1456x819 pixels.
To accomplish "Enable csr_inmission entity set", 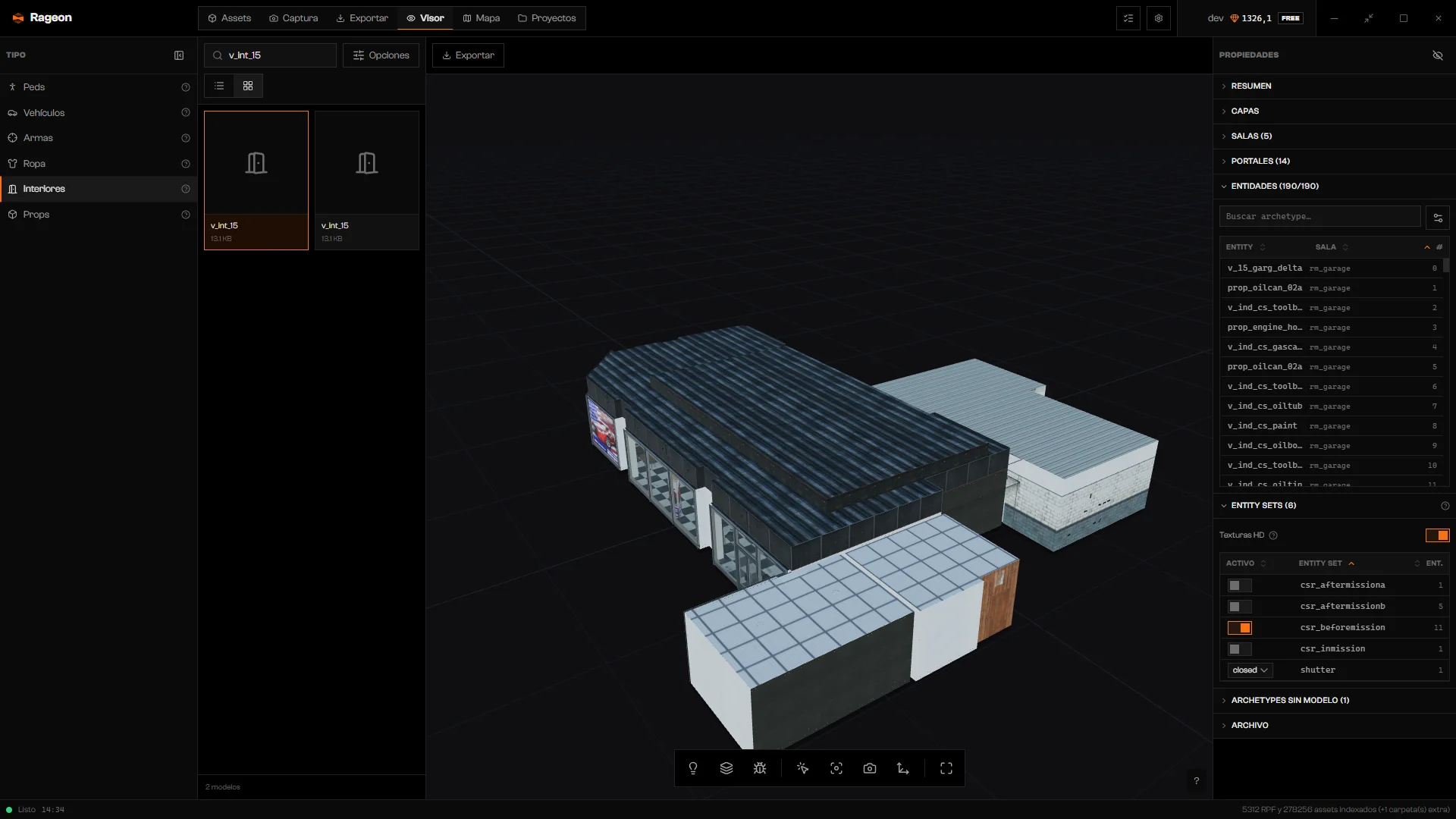I will click(1240, 649).
